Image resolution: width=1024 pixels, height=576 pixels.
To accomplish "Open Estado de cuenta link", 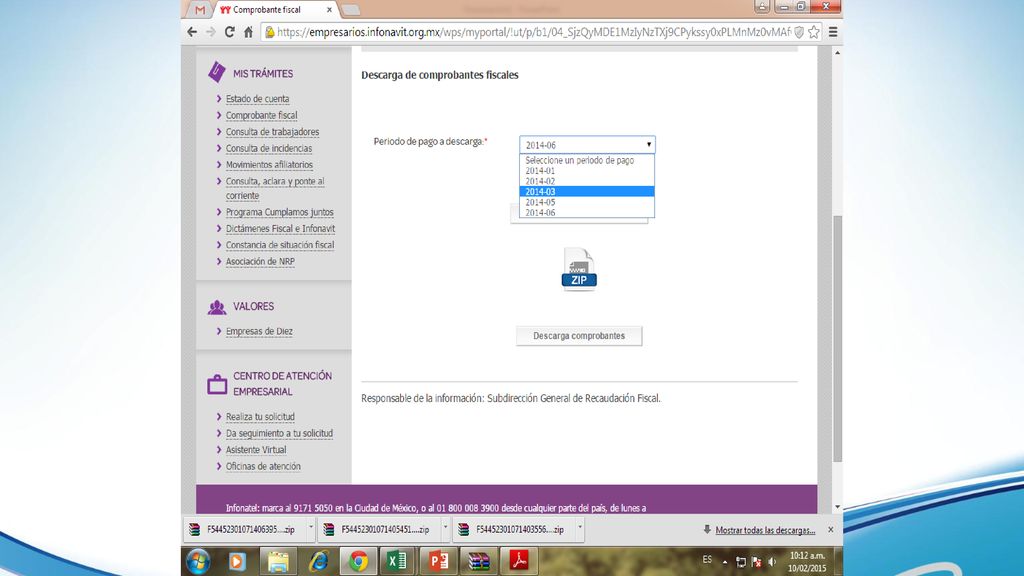I will pos(257,99).
